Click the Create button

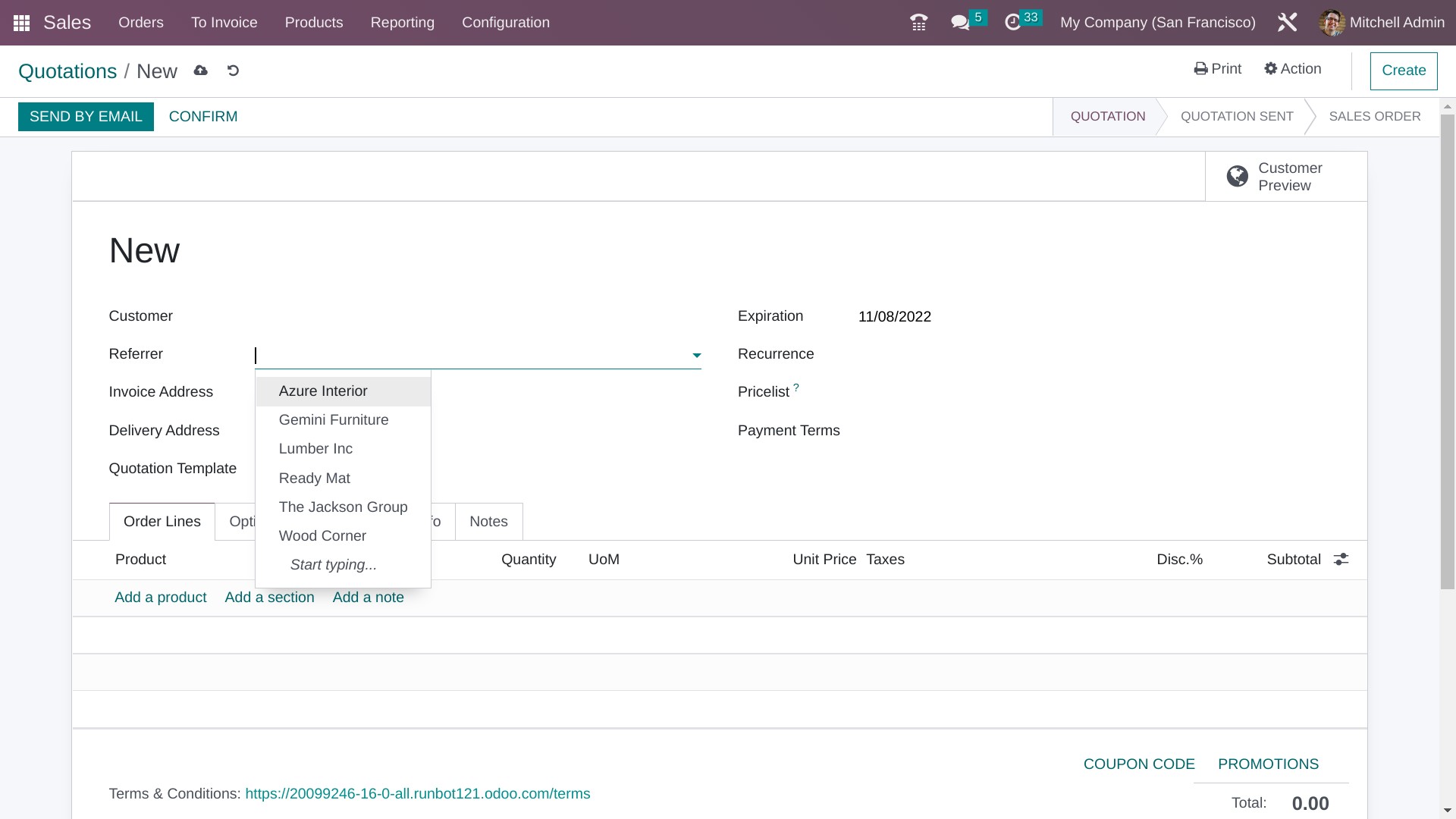pyautogui.click(x=1404, y=71)
